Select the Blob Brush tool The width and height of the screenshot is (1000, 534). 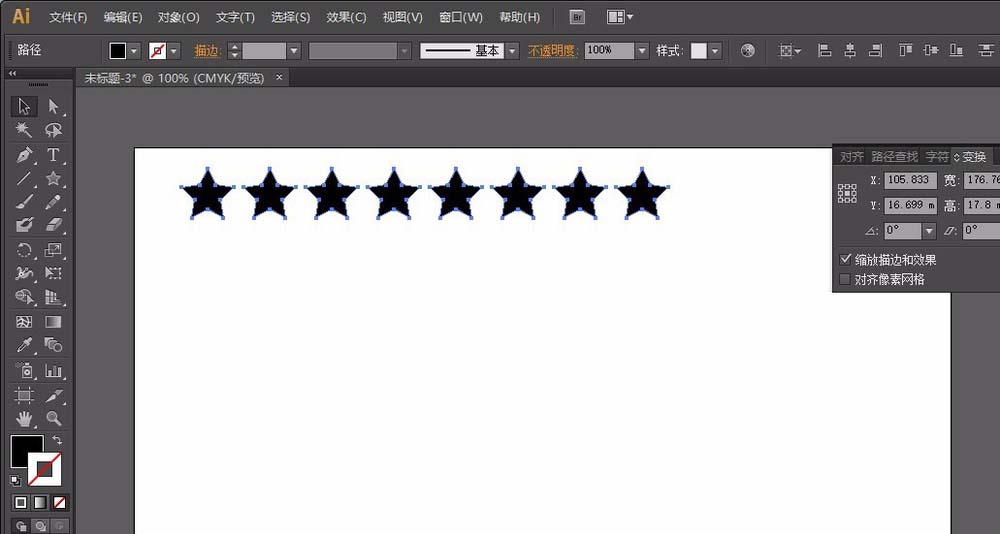[x=24, y=225]
